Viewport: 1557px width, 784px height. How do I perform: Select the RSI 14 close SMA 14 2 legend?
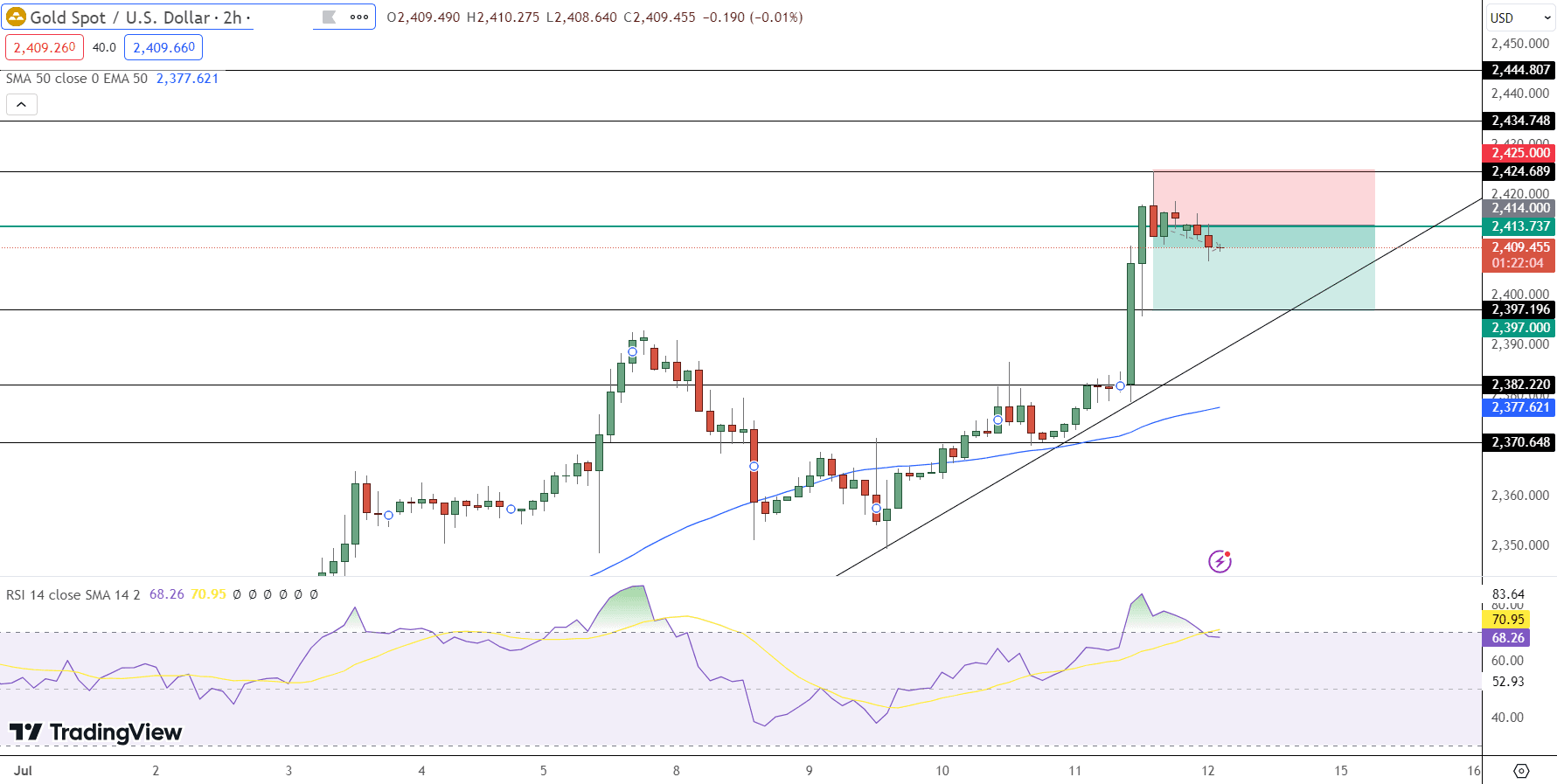[73, 594]
